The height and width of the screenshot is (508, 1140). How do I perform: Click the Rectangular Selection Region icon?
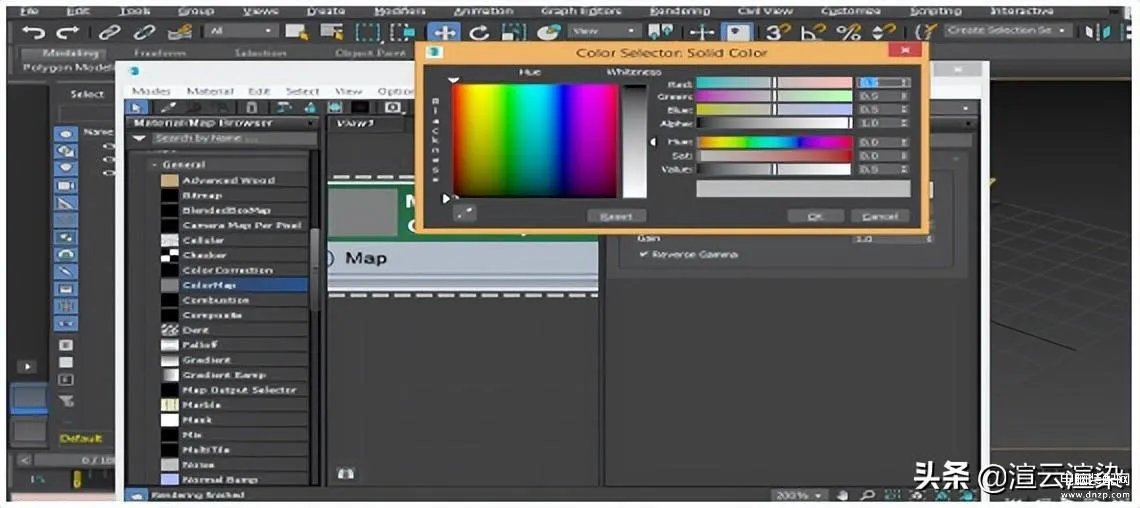tap(367, 33)
